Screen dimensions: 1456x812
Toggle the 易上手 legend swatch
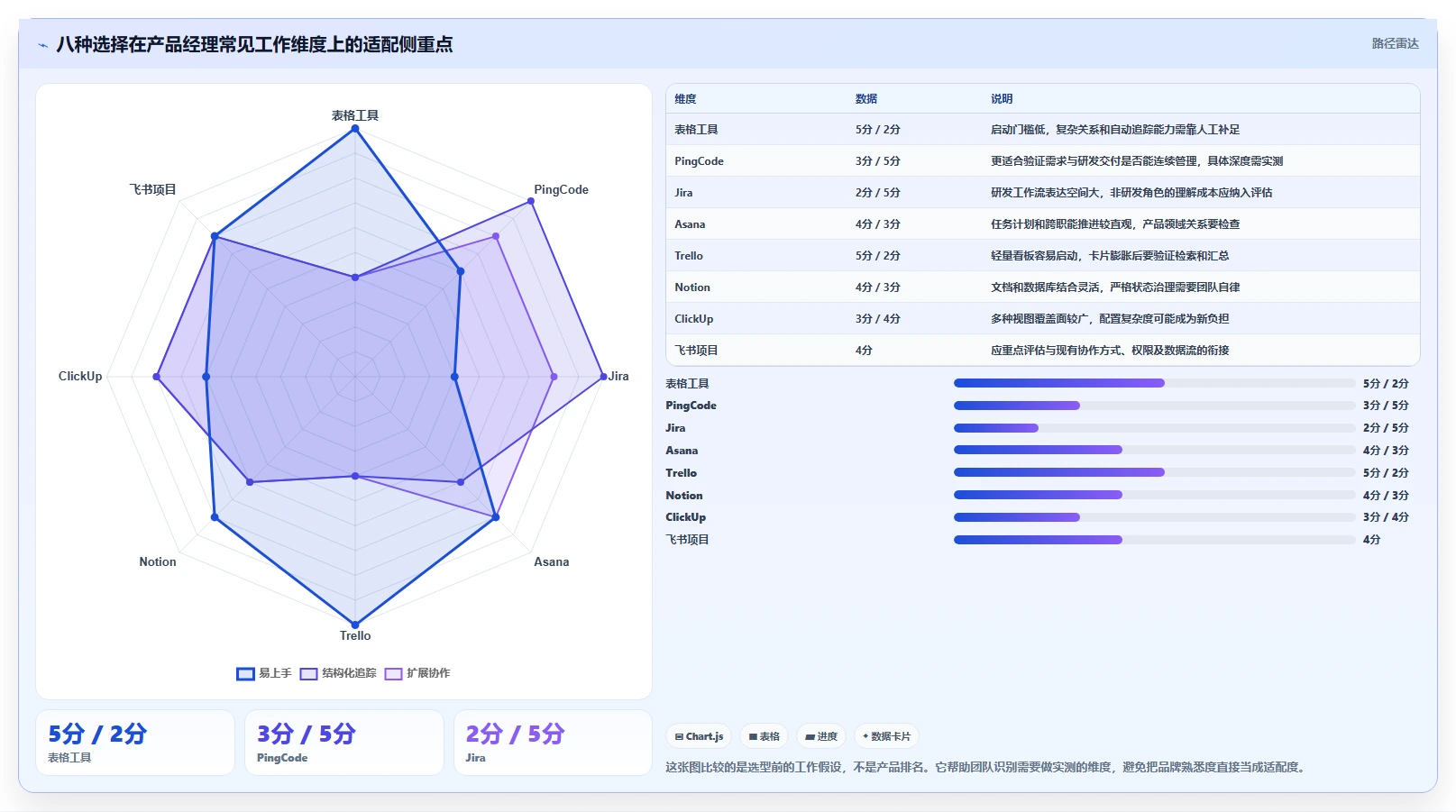(245, 673)
